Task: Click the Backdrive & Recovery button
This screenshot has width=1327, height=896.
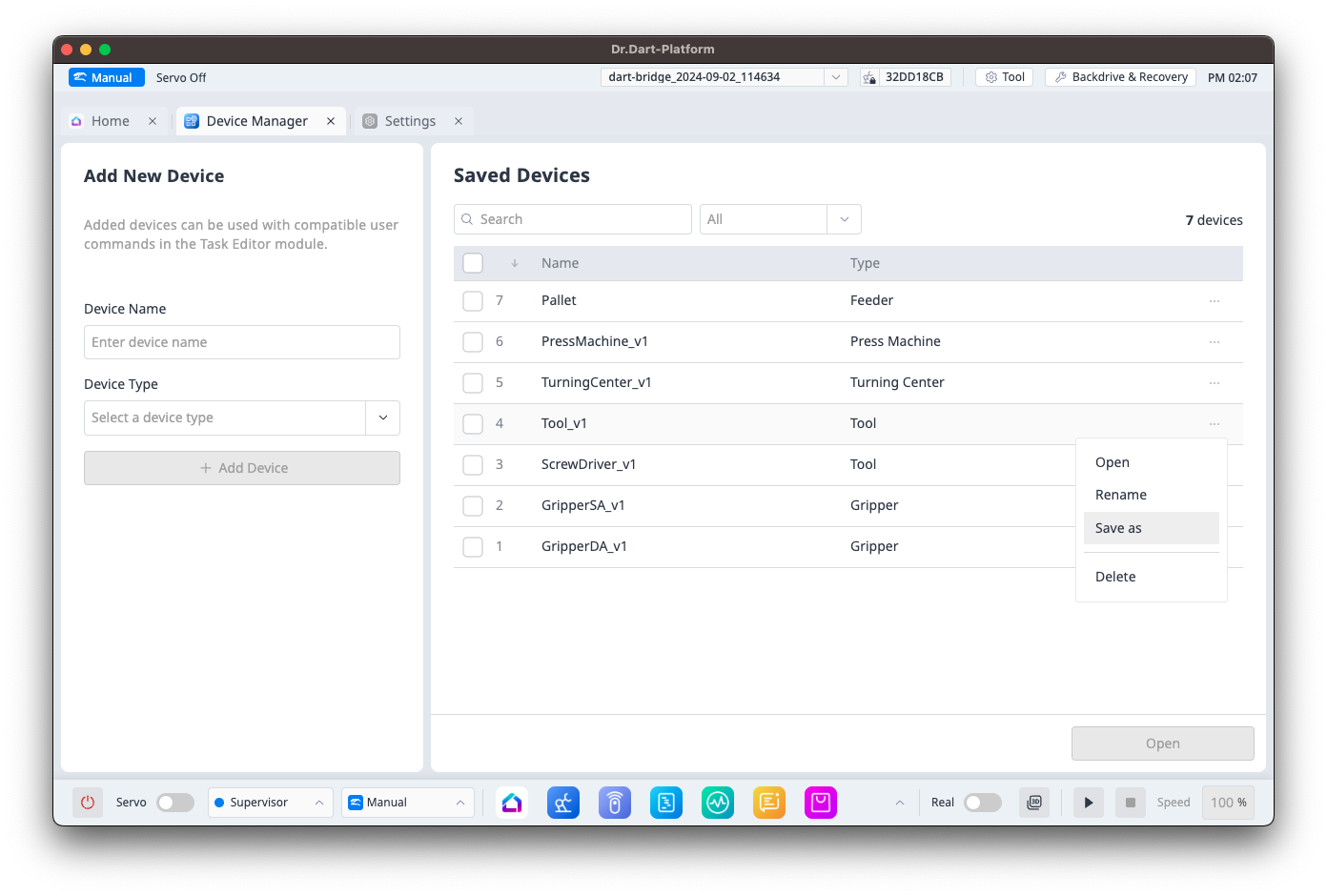Action: (1120, 77)
